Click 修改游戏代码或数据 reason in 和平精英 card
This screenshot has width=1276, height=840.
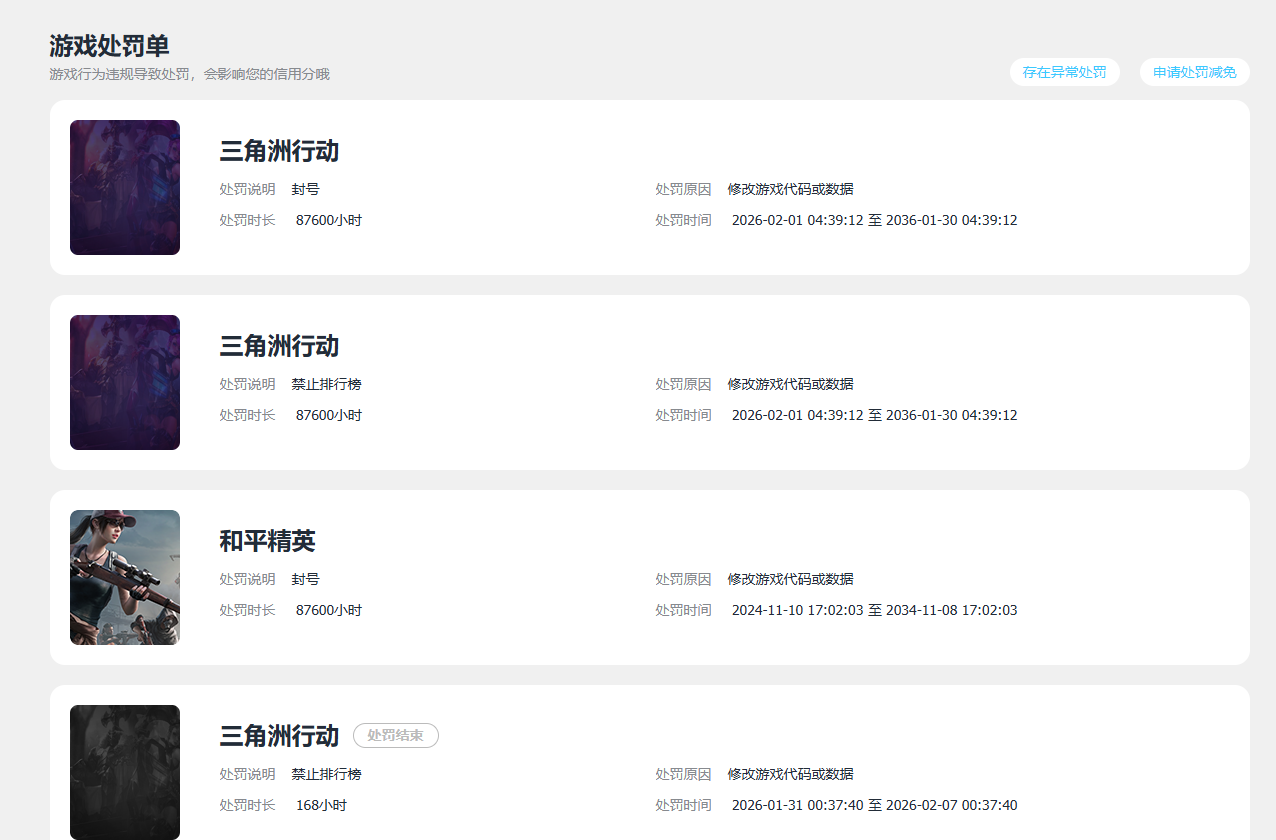coord(790,579)
